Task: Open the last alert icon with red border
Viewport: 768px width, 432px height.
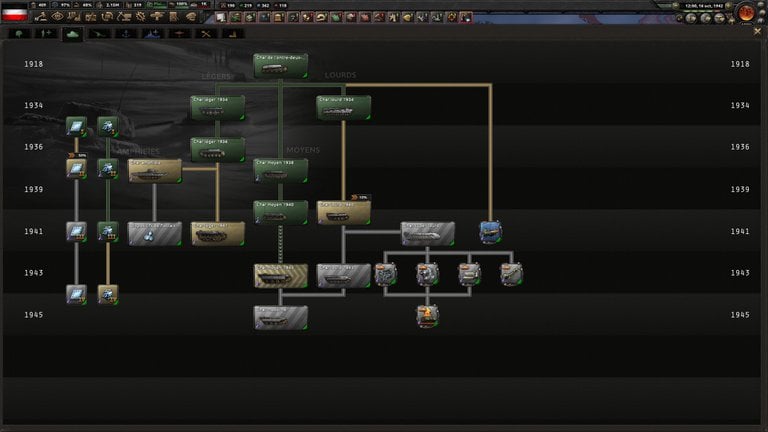Action: coord(466,17)
